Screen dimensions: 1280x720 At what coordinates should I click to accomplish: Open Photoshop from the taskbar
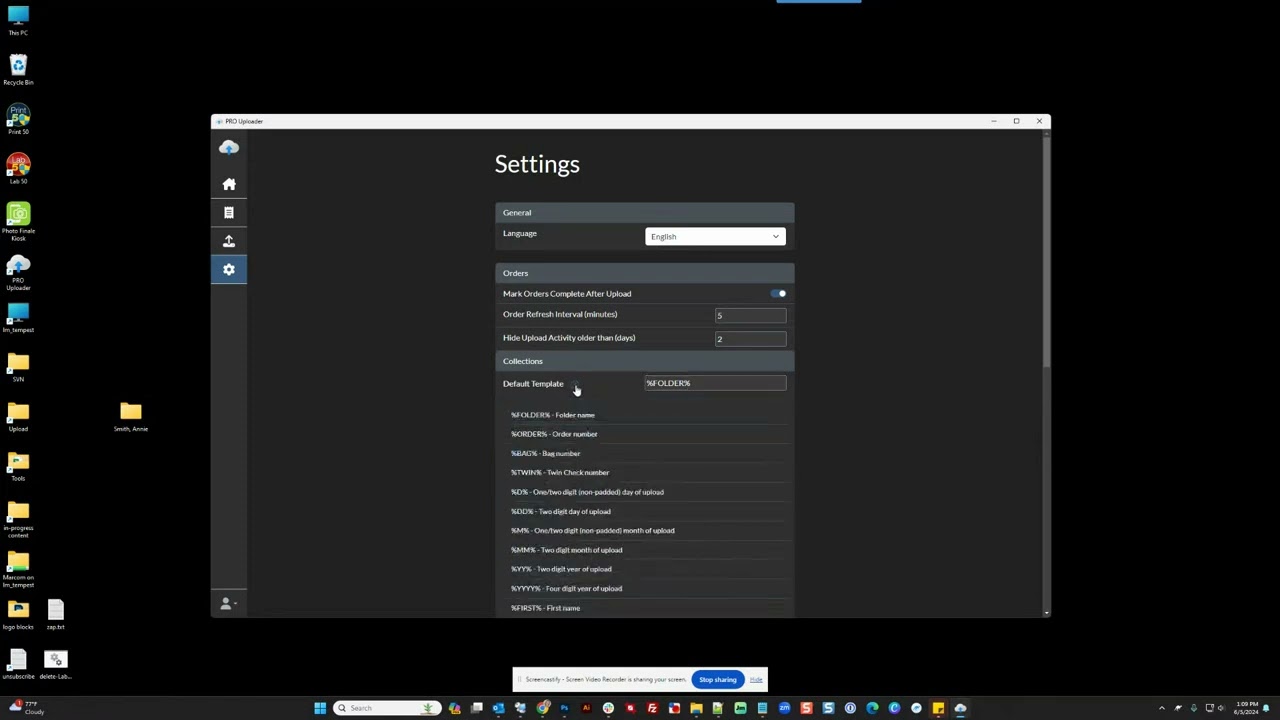[x=564, y=708]
